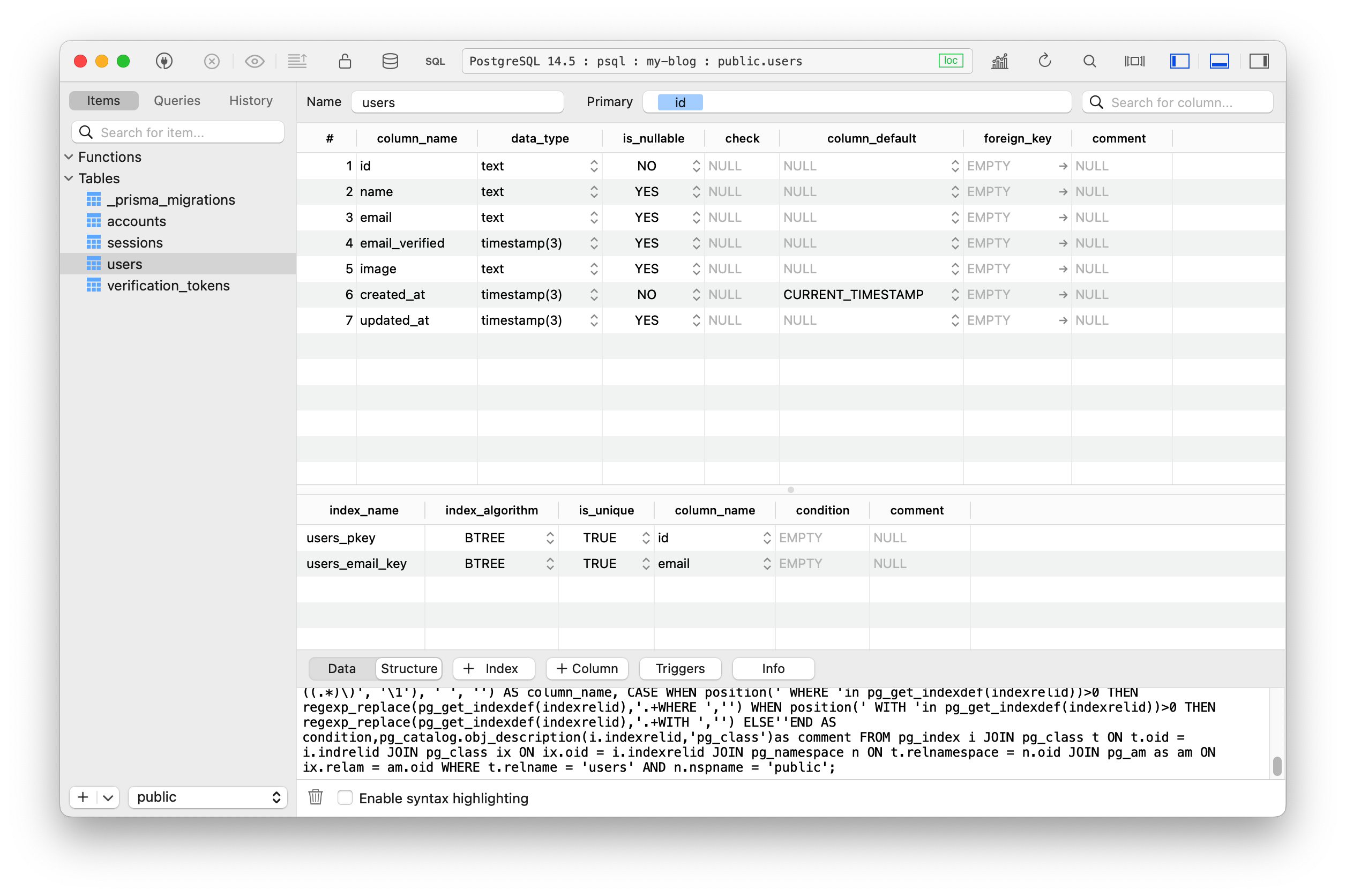Click the + Index button
Viewport: 1346px width, 896px height.
(x=493, y=668)
